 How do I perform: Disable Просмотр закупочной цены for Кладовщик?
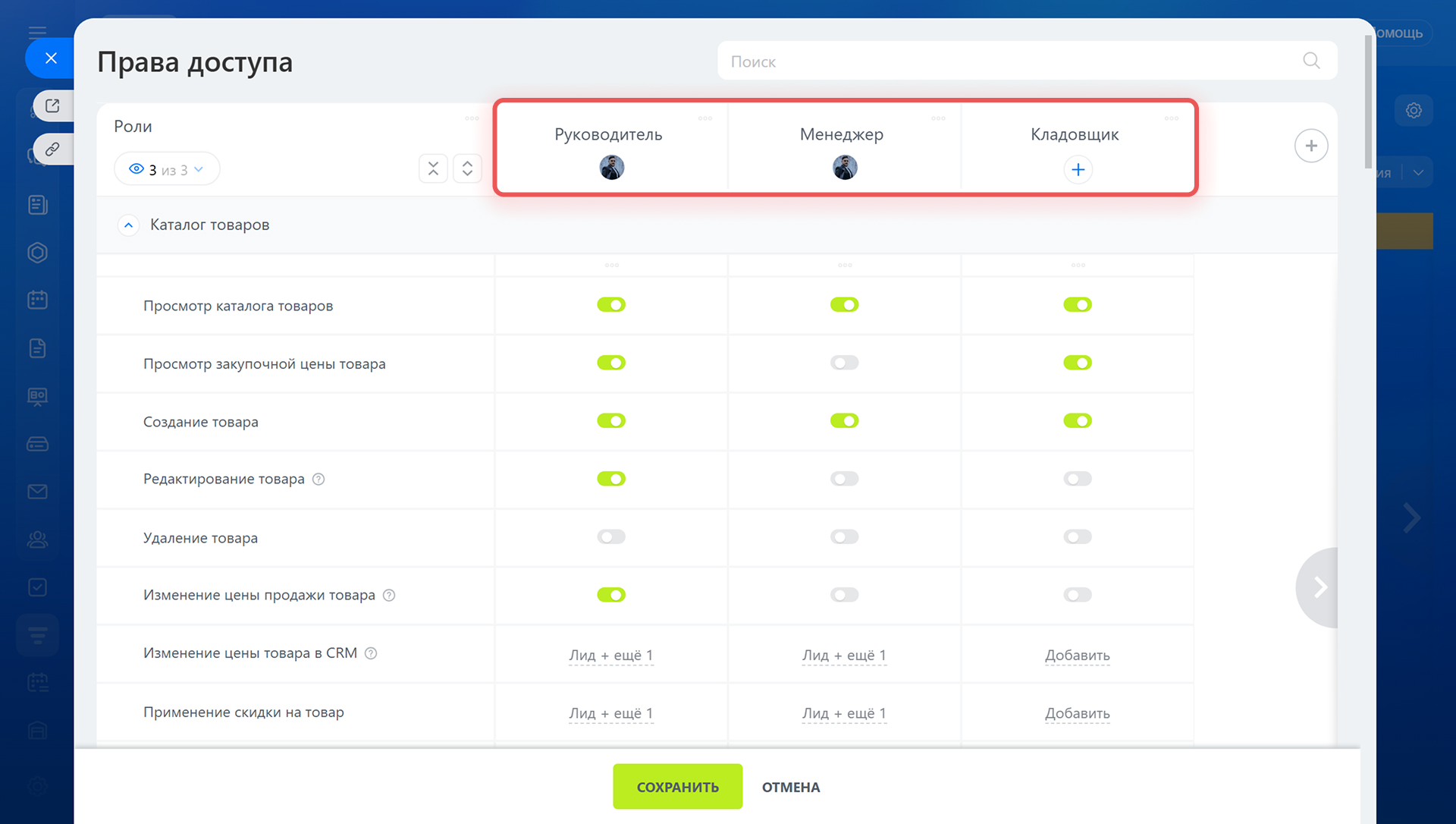(1077, 363)
